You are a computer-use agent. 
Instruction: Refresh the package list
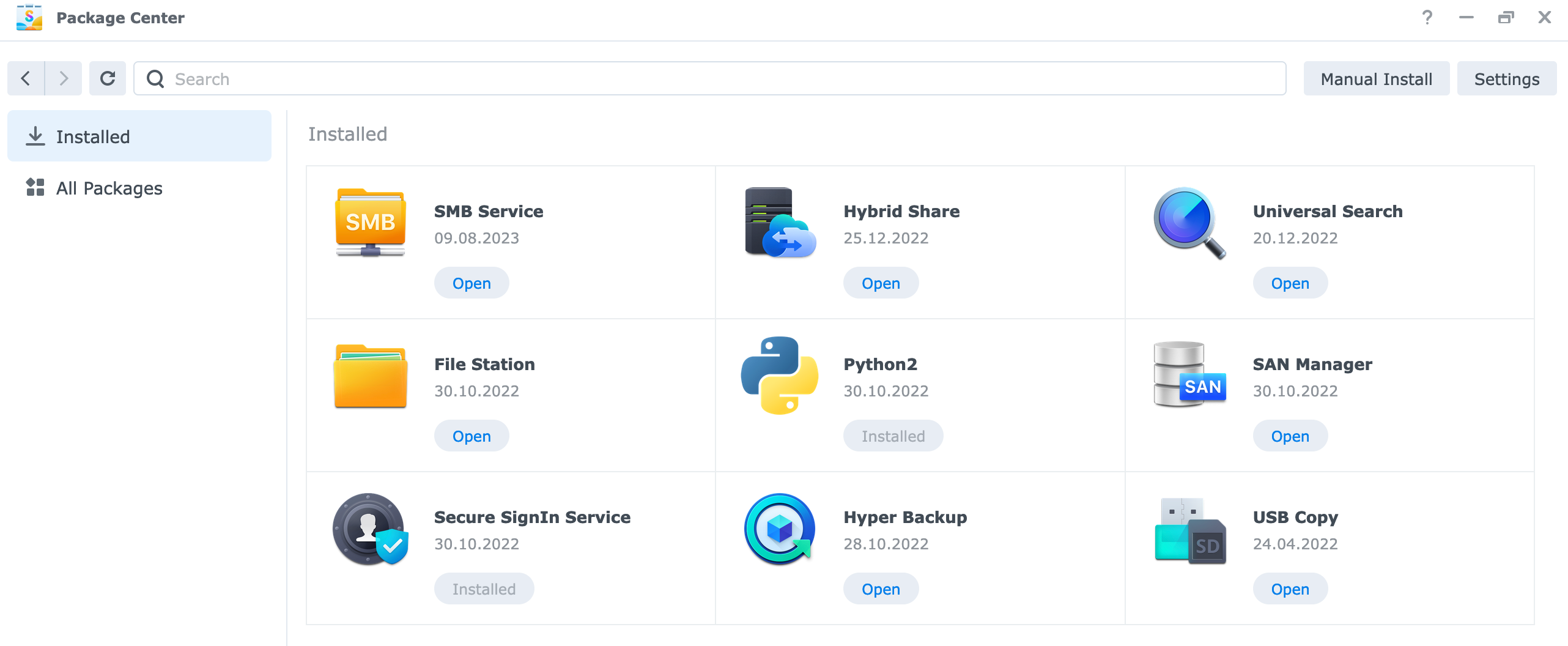click(108, 78)
